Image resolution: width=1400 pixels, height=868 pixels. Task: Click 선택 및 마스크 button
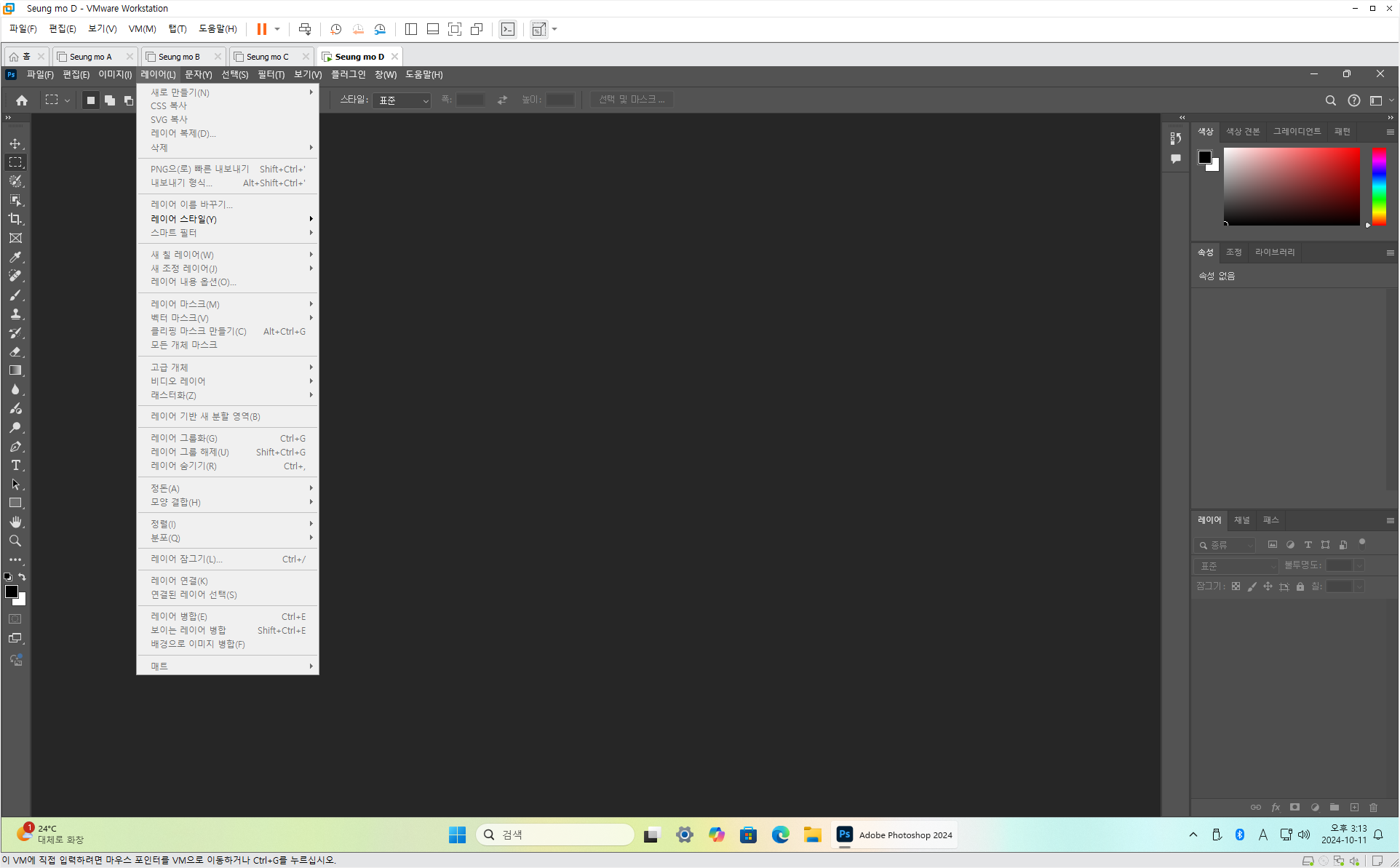coord(632,100)
